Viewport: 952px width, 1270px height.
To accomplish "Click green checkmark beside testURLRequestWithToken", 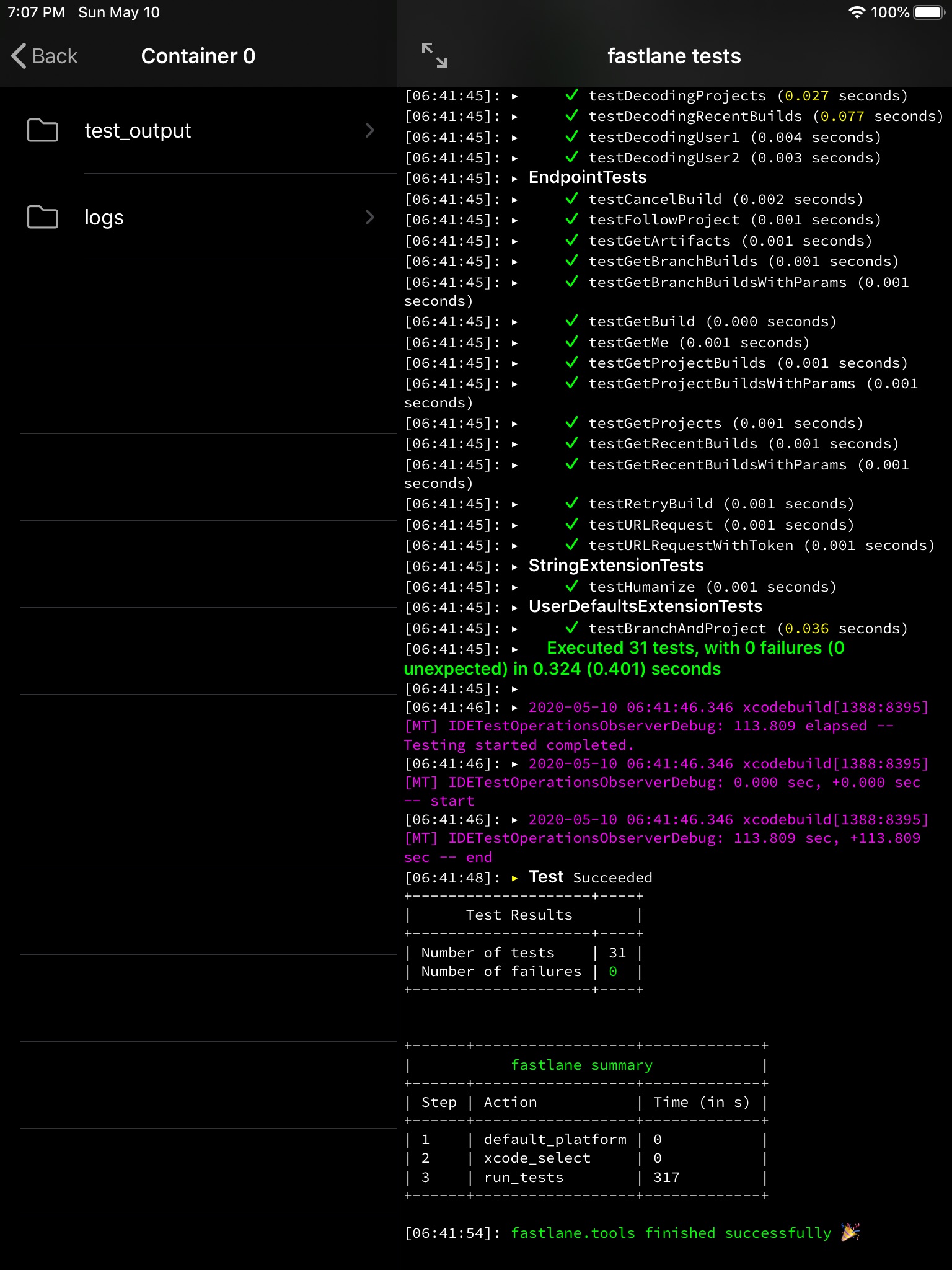I will [x=571, y=545].
